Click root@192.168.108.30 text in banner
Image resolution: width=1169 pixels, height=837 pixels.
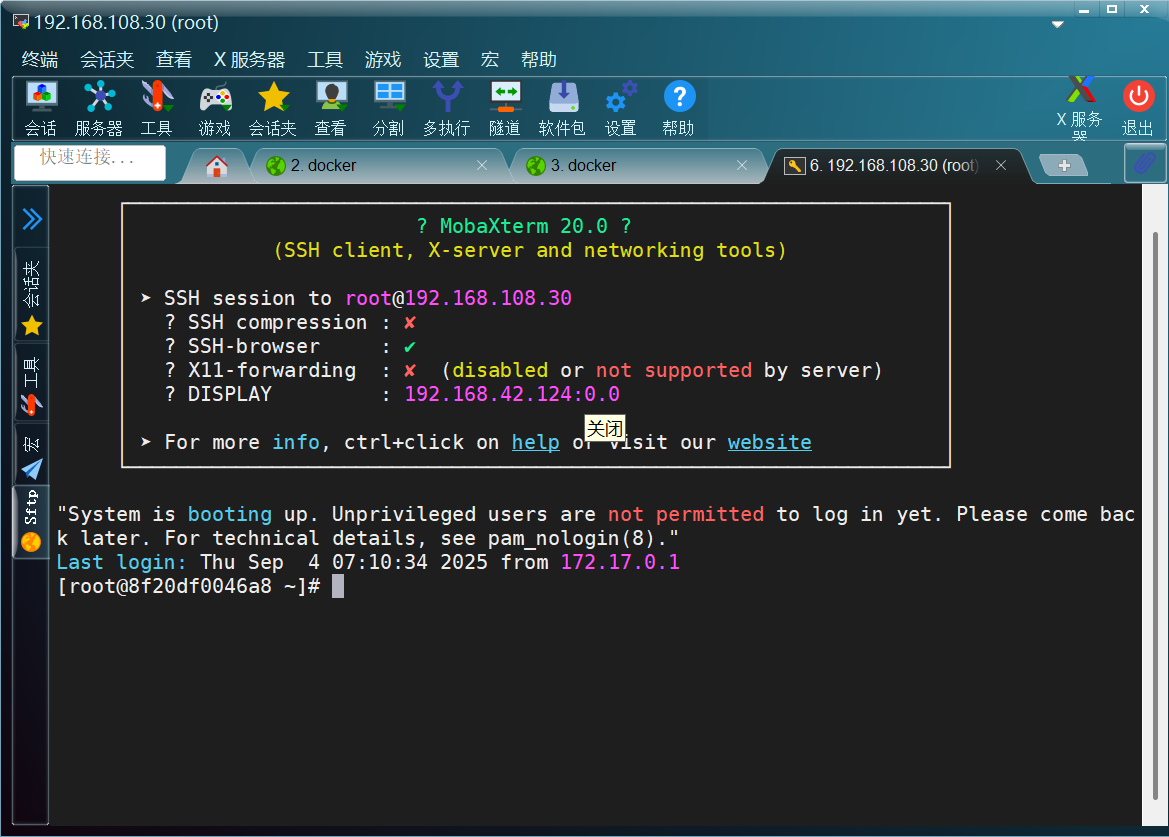click(x=459, y=298)
